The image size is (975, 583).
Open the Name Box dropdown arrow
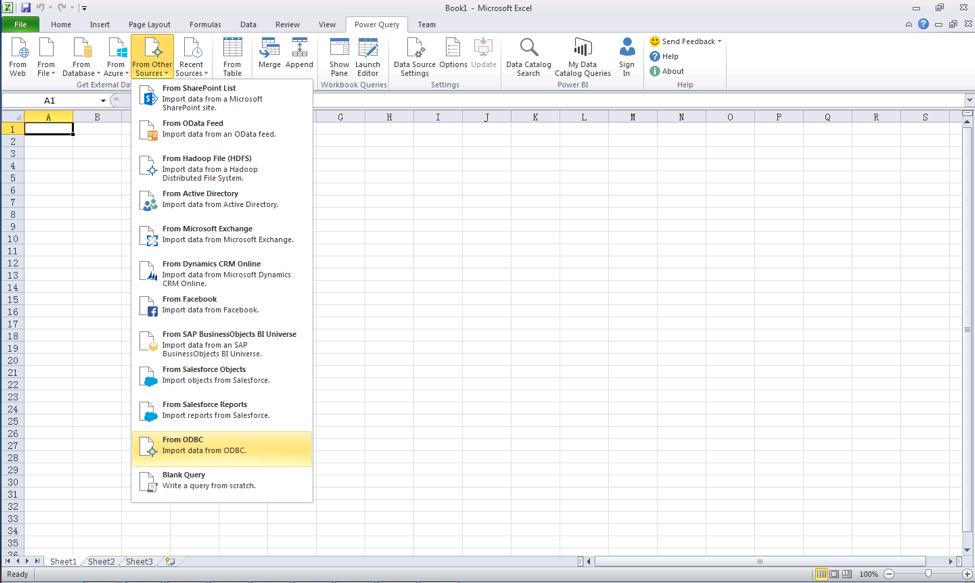pyautogui.click(x=103, y=101)
